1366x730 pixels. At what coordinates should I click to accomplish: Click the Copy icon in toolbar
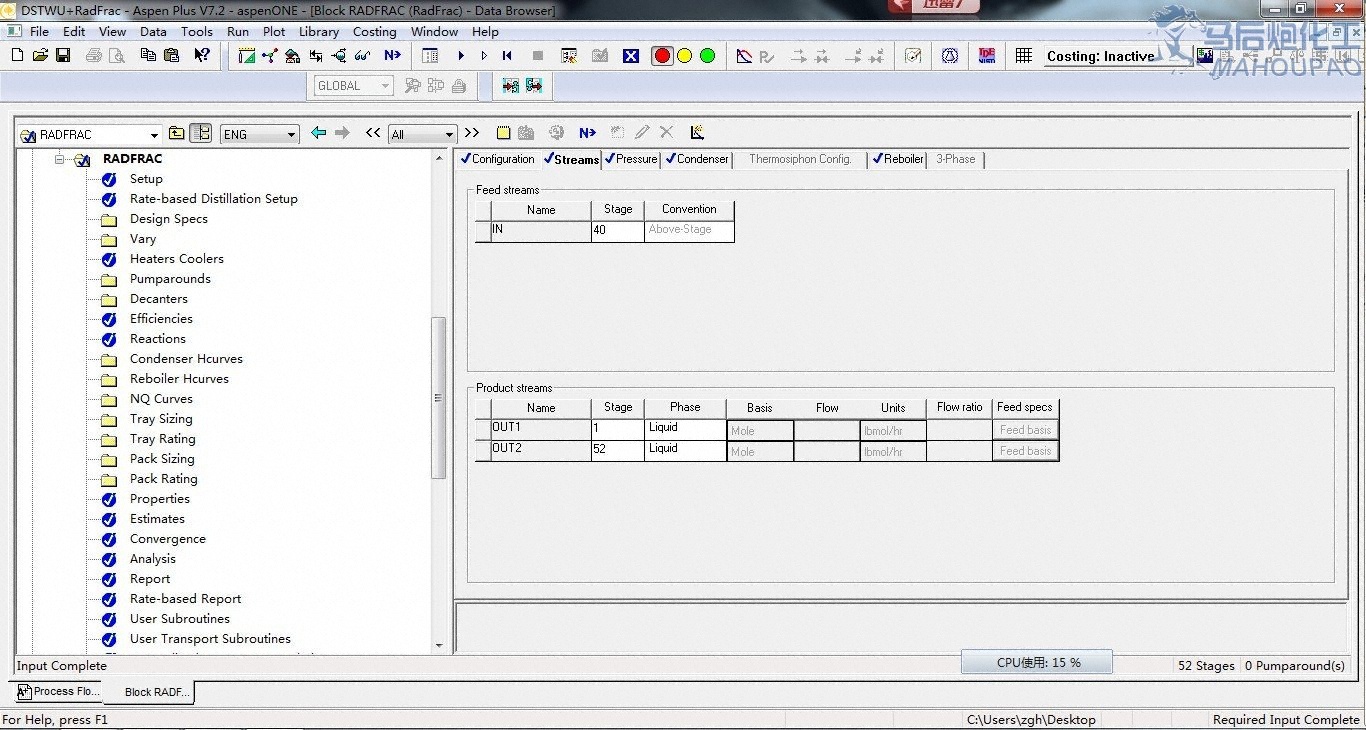148,56
